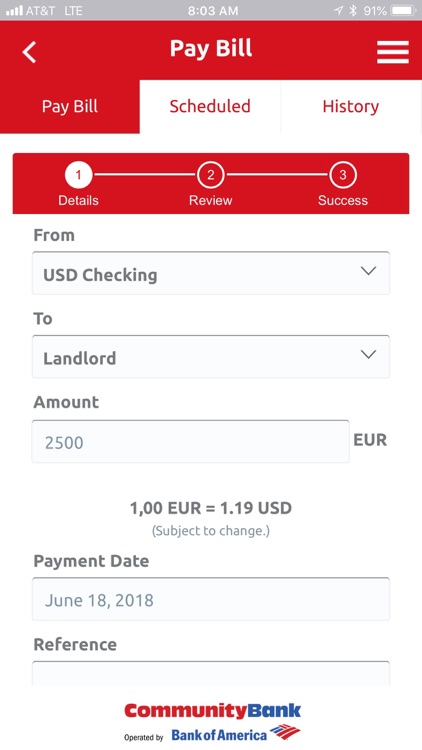Switch to the History tab

(351, 106)
